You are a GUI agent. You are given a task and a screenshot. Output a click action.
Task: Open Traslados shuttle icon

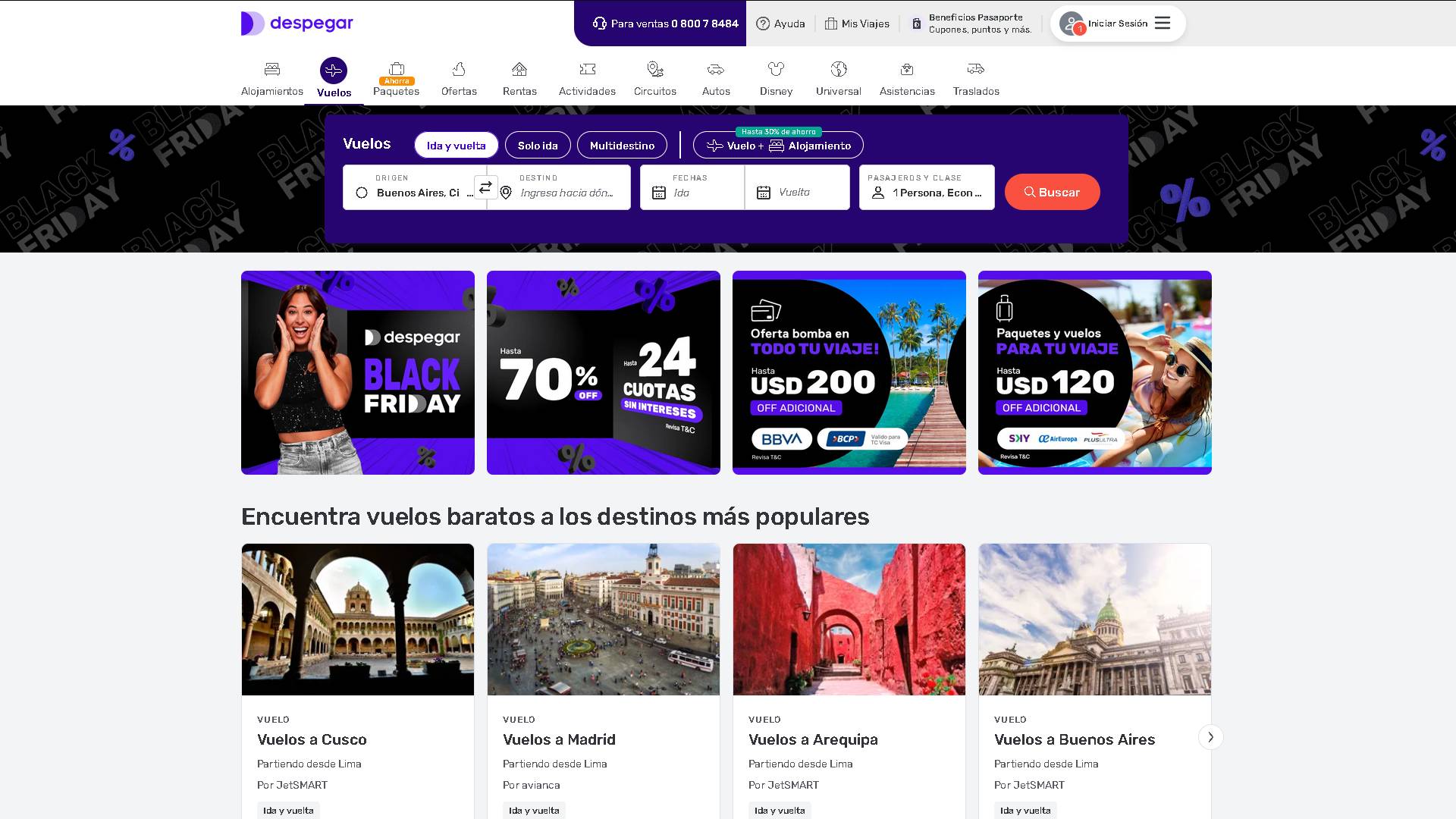(976, 69)
